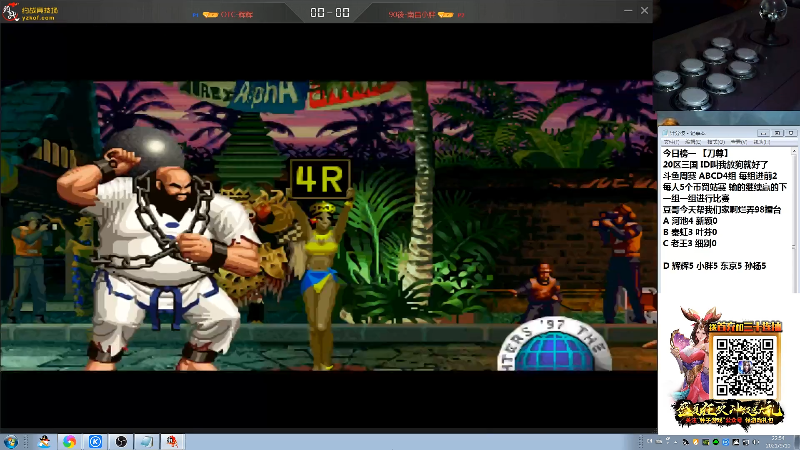Click the line '今日榜一【刀尊】' in Notepad
Viewport: 800px width, 450px height.
[x=695, y=153]
